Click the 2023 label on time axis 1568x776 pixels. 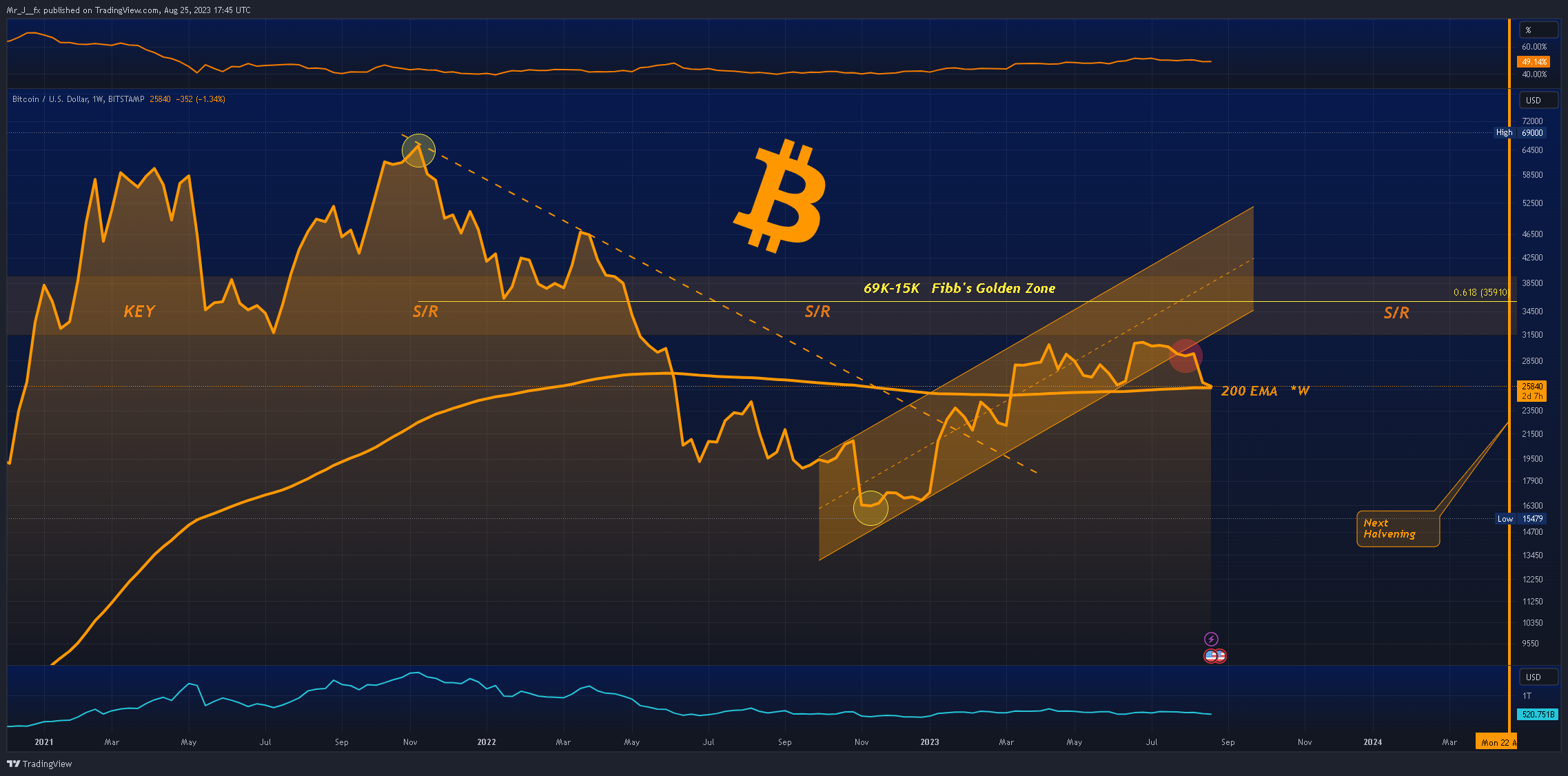point(930,742)
